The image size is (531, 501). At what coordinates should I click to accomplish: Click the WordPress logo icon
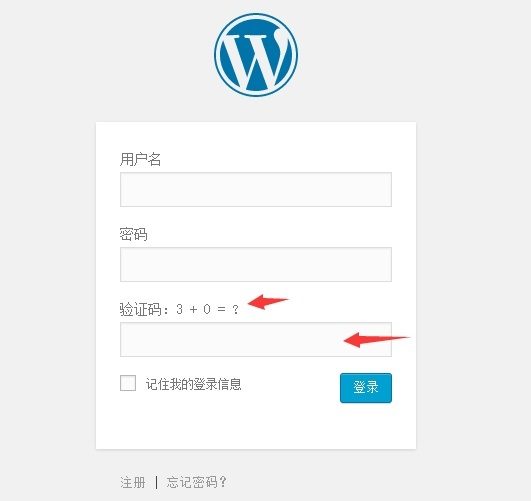(x=256, y=55)
